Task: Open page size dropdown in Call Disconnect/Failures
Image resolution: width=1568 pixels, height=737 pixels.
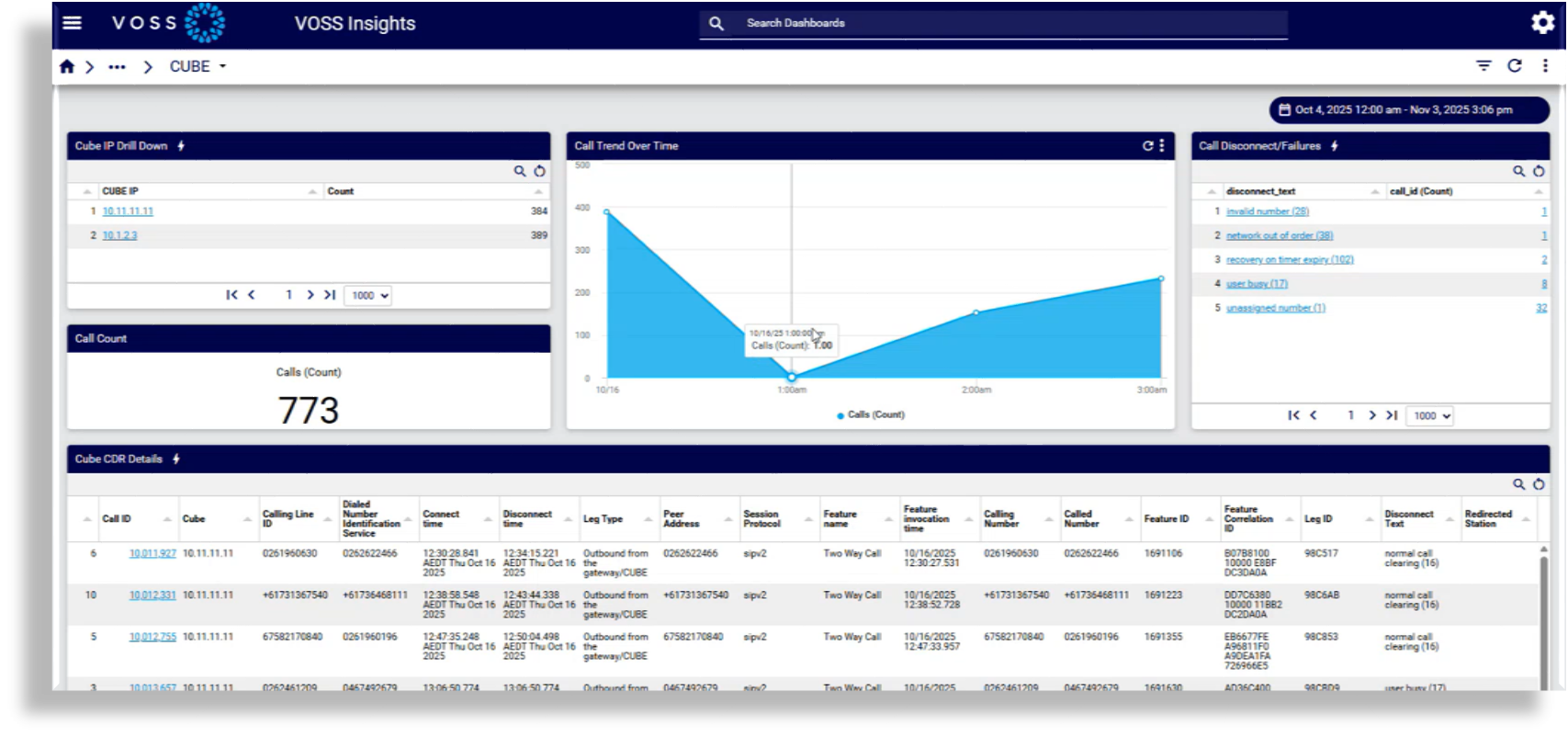Action: pyautogui.click(x=1430, y=416)
